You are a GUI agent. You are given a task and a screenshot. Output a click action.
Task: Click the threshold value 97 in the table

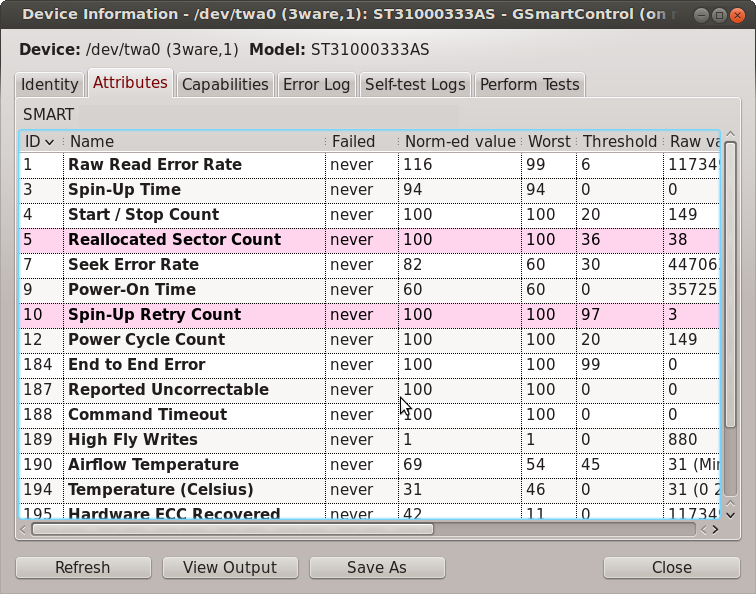(x=591, y=315)
